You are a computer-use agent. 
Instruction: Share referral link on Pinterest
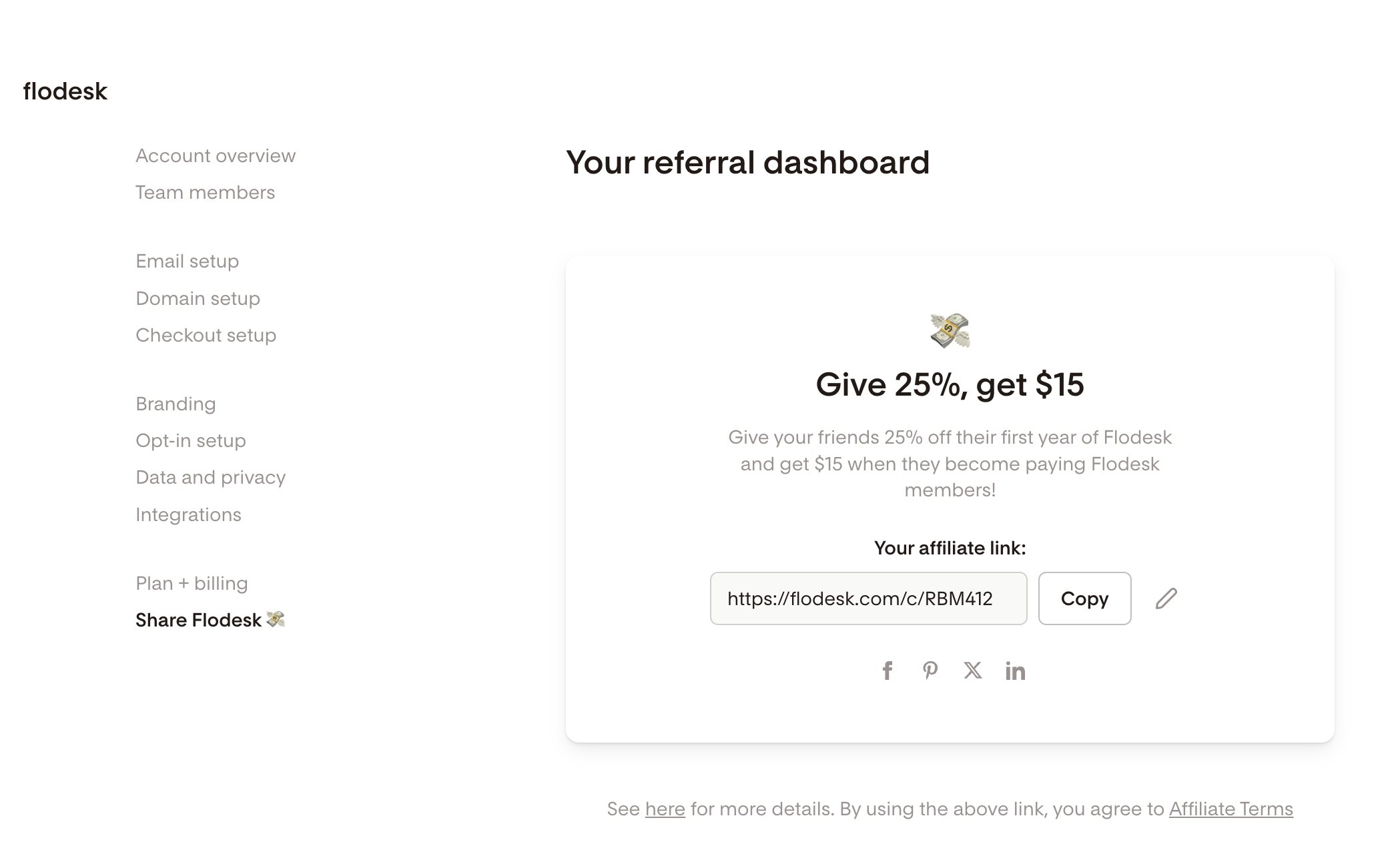click(930, 671)
